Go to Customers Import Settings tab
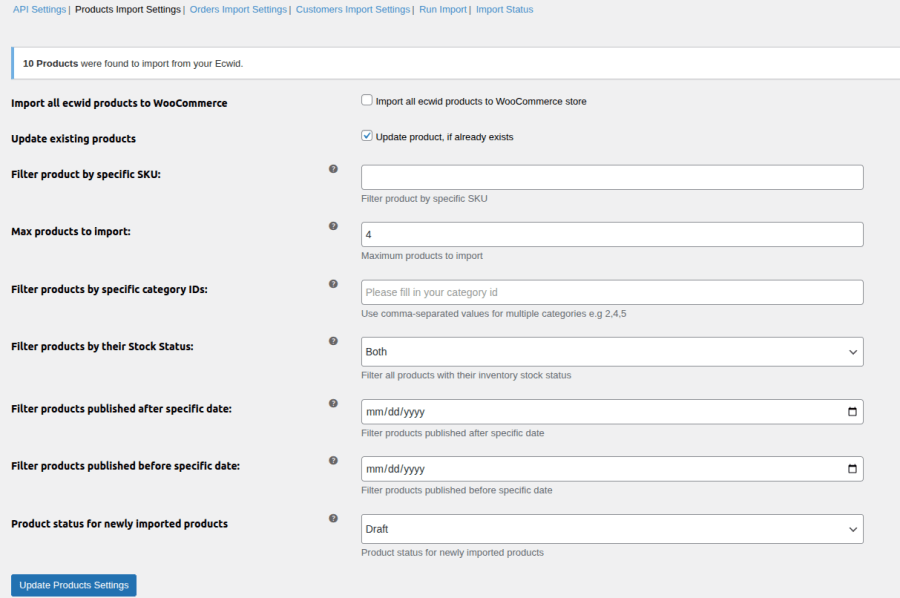 tap(353, 10)
